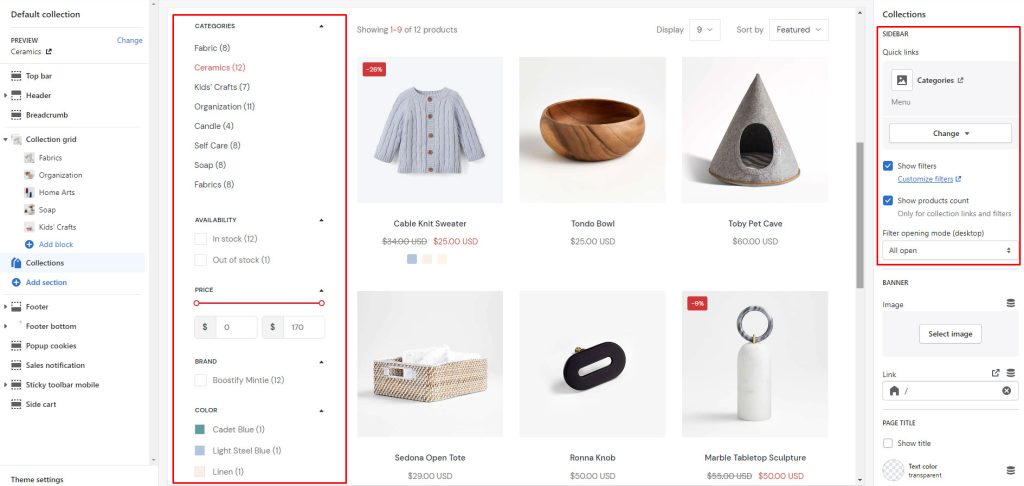Enable the Show title checkbox
The width and height of the screenshot is (1024, 486).
[x=888, y=443]
